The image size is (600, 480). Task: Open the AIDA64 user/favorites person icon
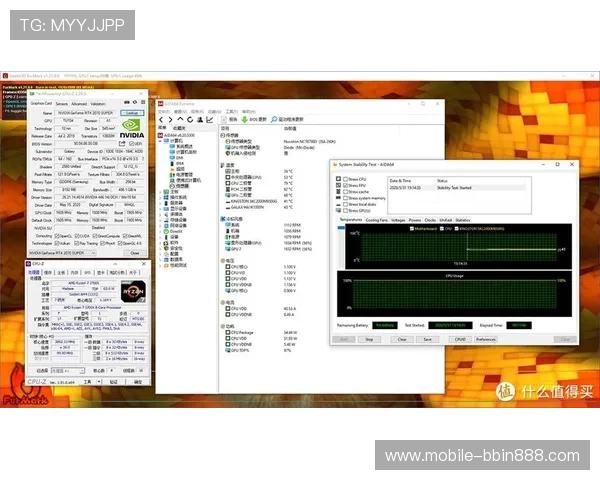click(x=200, y=119)
